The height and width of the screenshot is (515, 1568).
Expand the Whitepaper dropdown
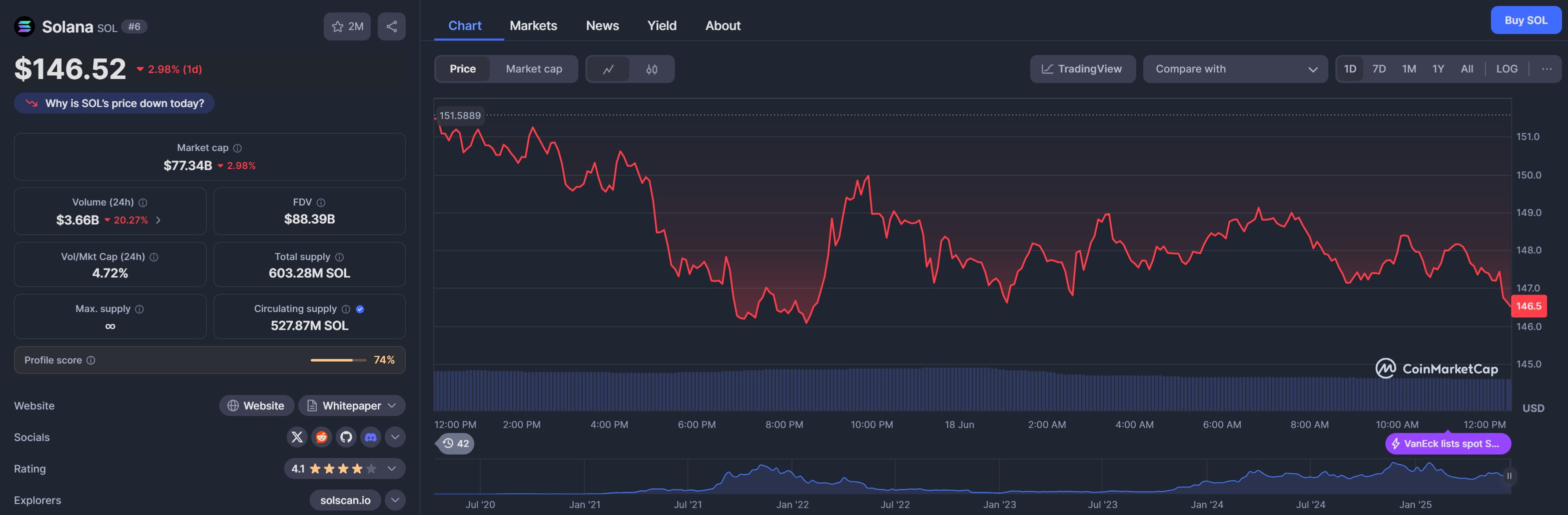click(x=351, y=405)
